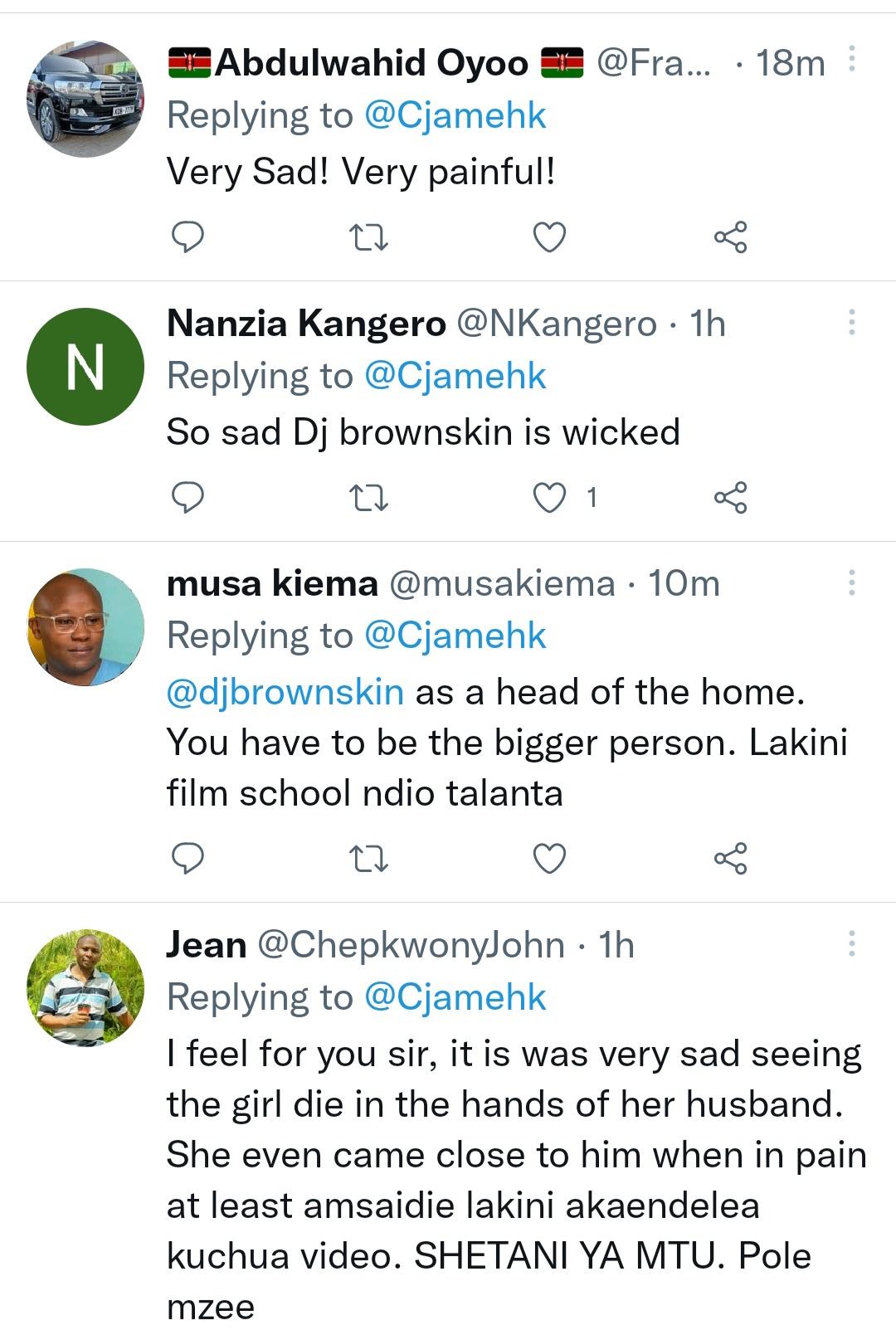Viewport: 896px width, 1335px height.
Task: Reply to musa kiema's tweet
Action: click(187, 858)
